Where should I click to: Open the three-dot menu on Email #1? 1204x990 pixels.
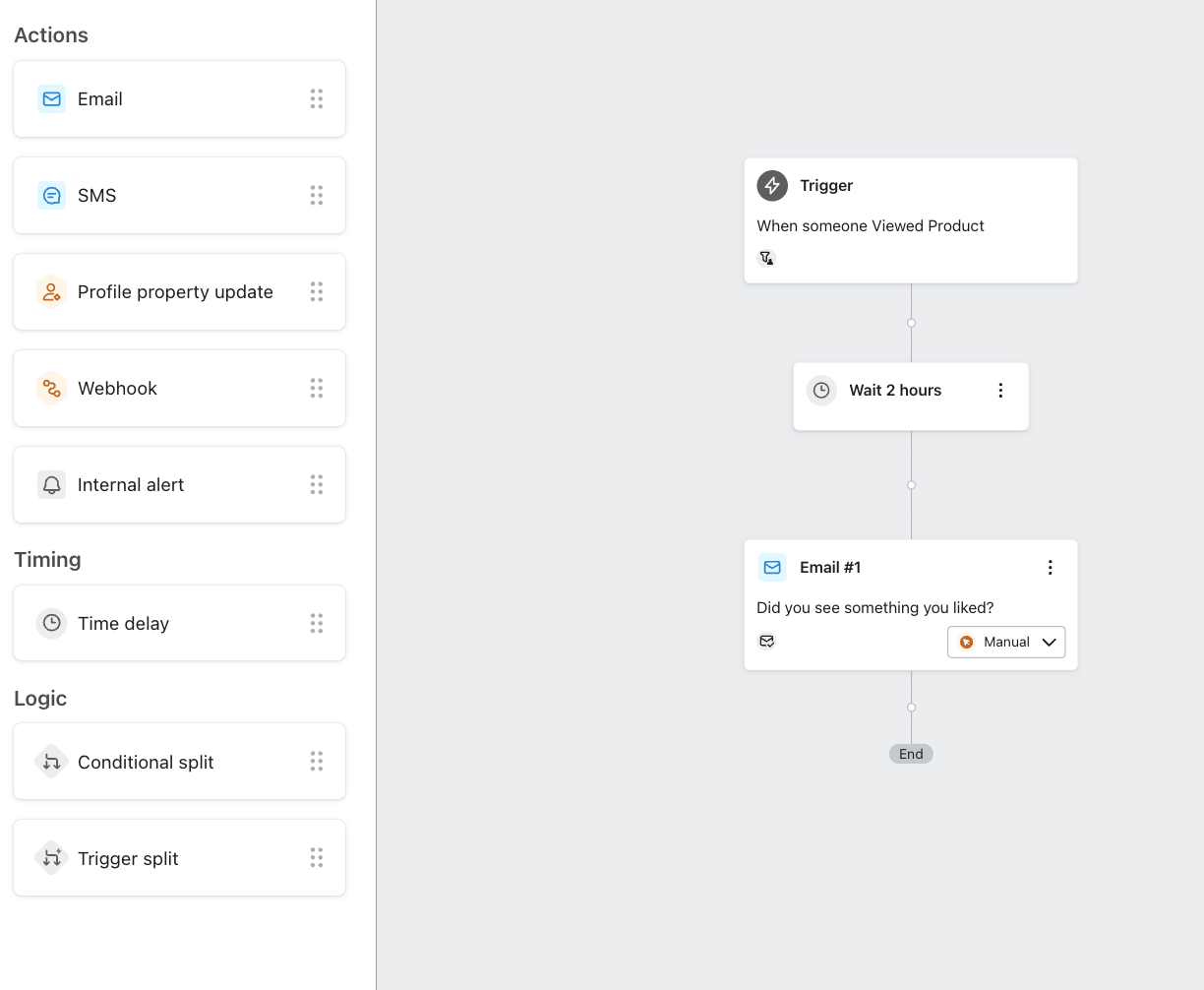click(1050, 568)
